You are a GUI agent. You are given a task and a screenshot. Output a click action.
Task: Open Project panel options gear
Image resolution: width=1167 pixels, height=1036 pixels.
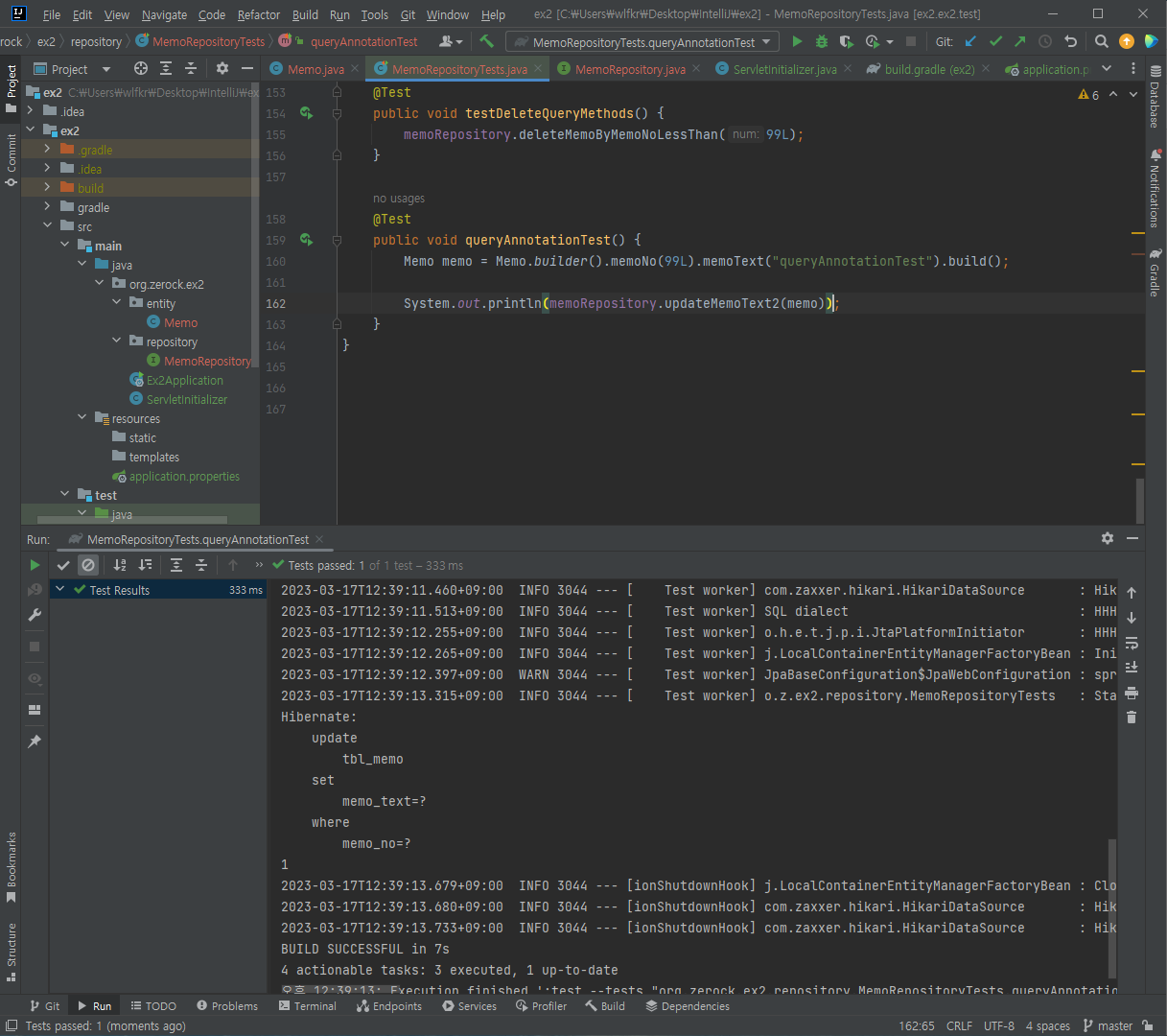[222, 68]
